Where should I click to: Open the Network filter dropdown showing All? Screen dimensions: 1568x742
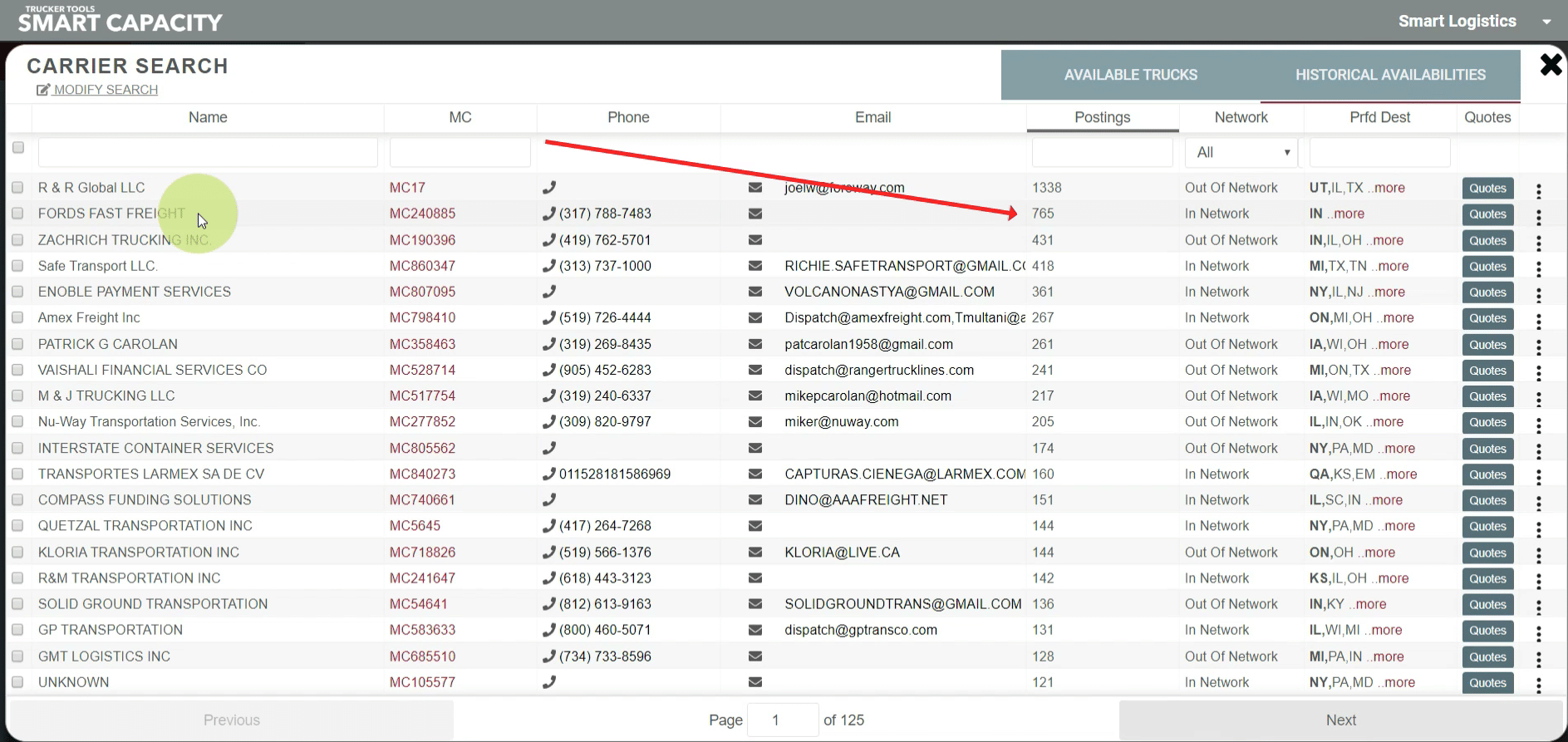(x=1241, y=153)
